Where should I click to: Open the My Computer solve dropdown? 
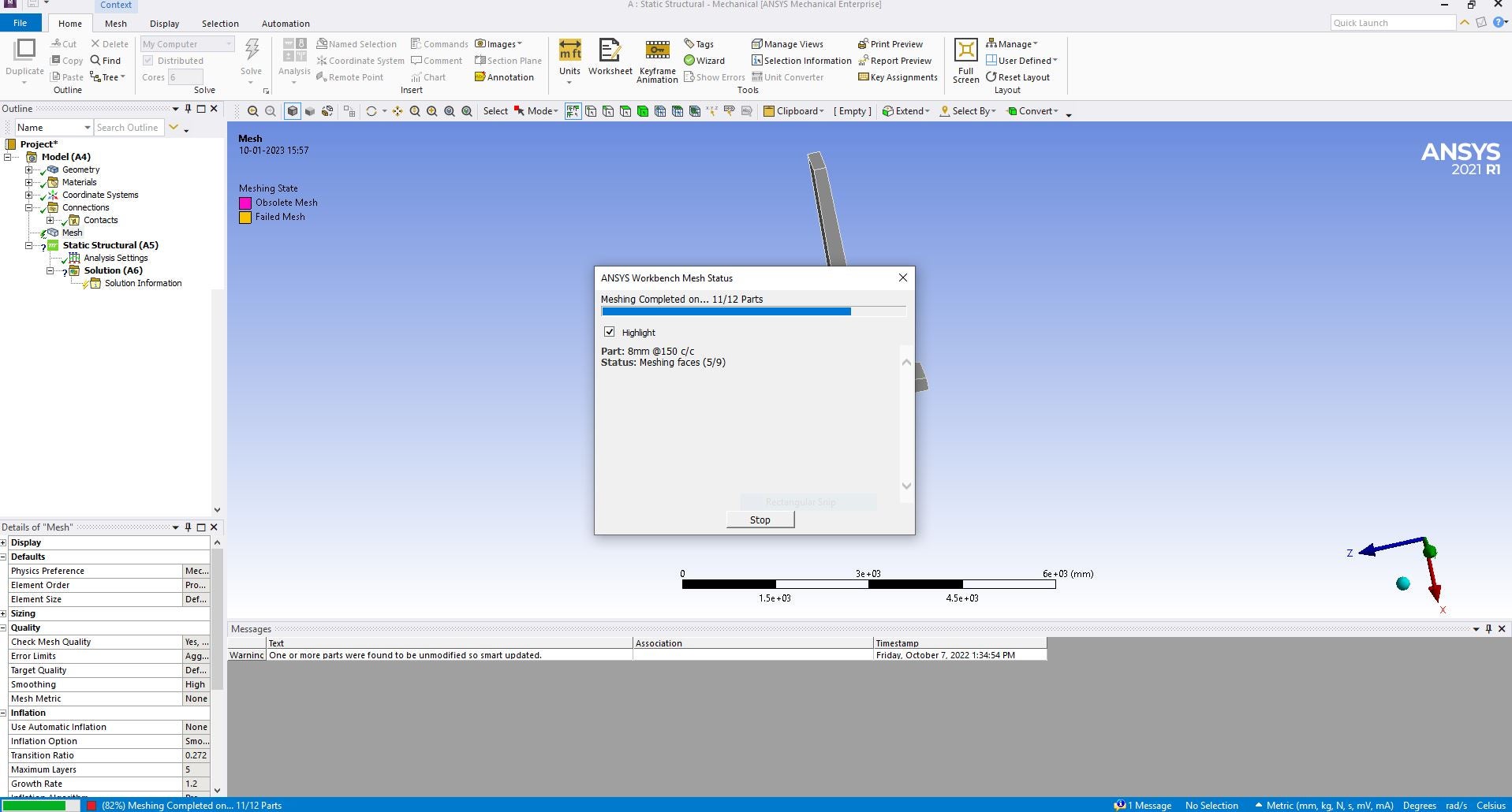pos(187,44)
